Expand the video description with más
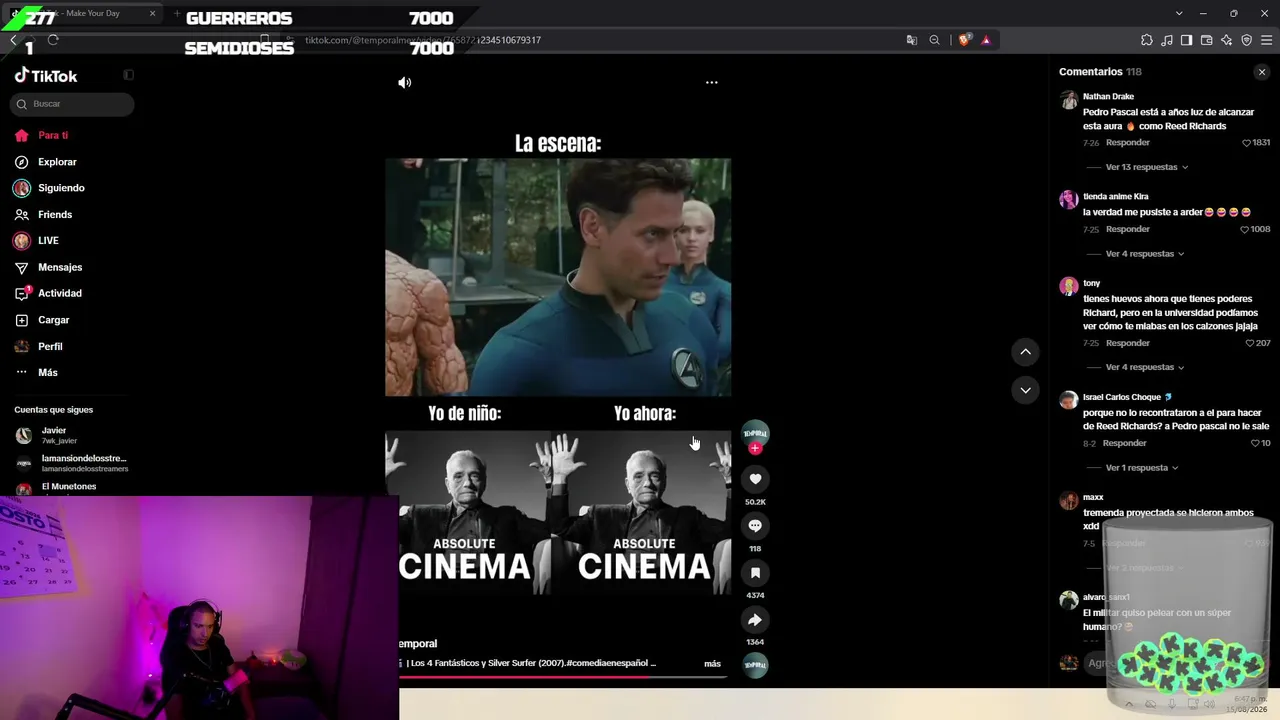Viewport: 1280px width, 720px height. tap(712, 663)
